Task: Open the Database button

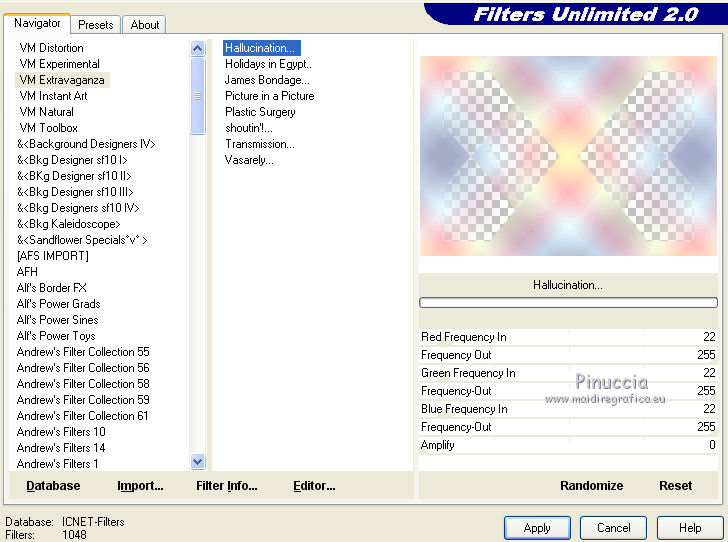Action: 53,486
